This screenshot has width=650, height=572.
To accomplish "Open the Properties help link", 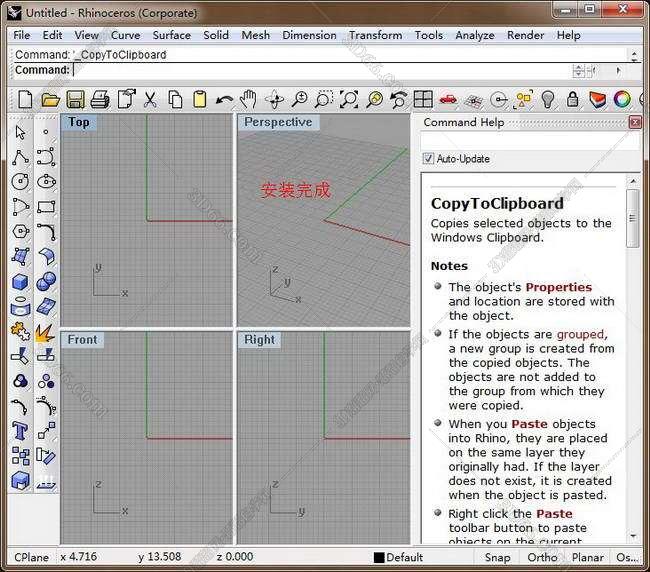I will click(x=558, y=287).
